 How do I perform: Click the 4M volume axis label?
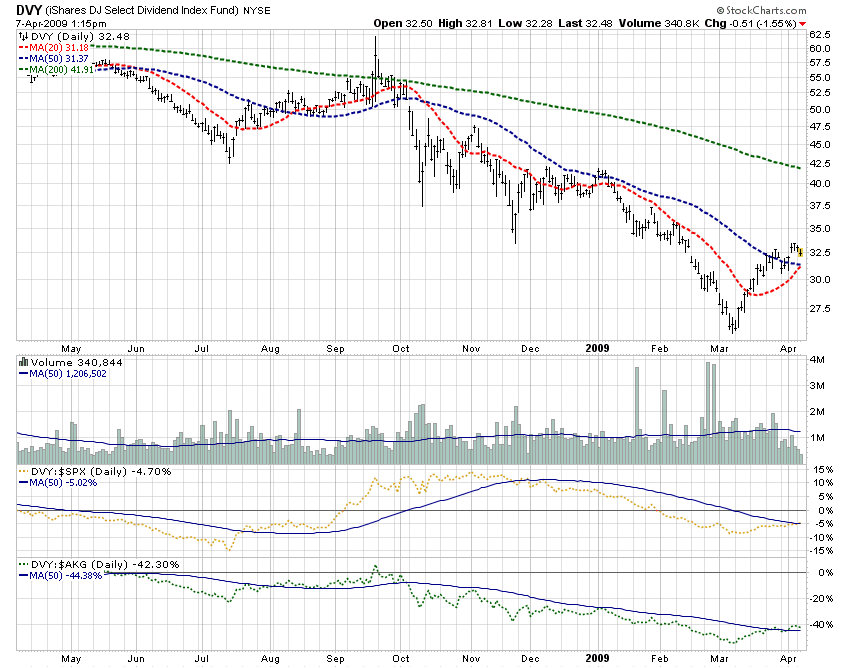click(x=817, y=359)
